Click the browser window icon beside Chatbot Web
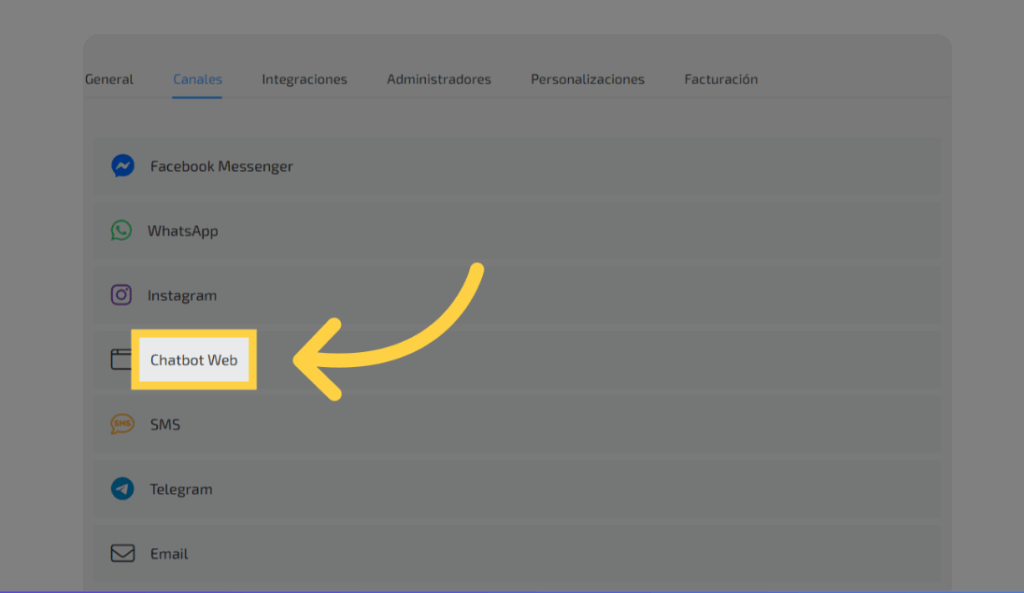The width and height of the screenshot is (1024, 593). click(x=121, y=360)
